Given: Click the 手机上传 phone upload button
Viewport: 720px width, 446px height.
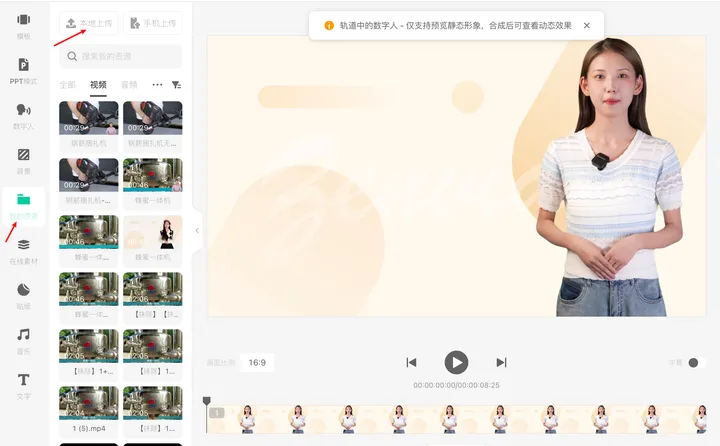Looking at the screenshot, I should (152, 23).
